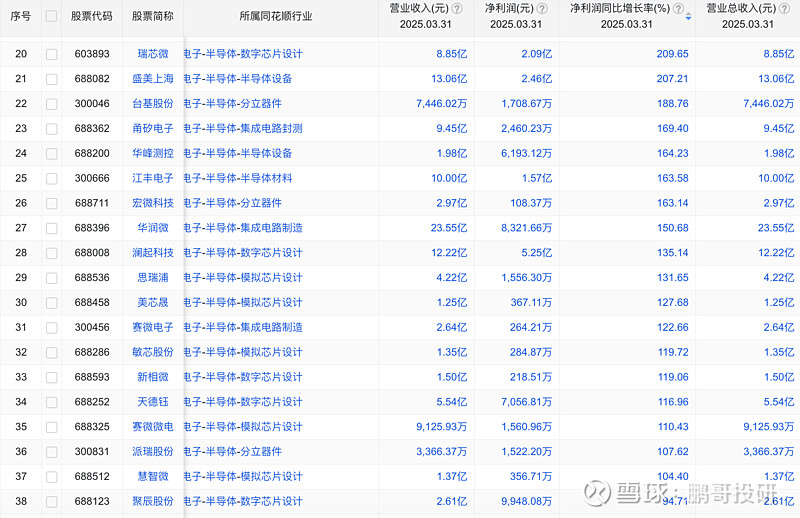Open stock link 澜起科技
Viewport: 800px width, 518px height.
153,253
